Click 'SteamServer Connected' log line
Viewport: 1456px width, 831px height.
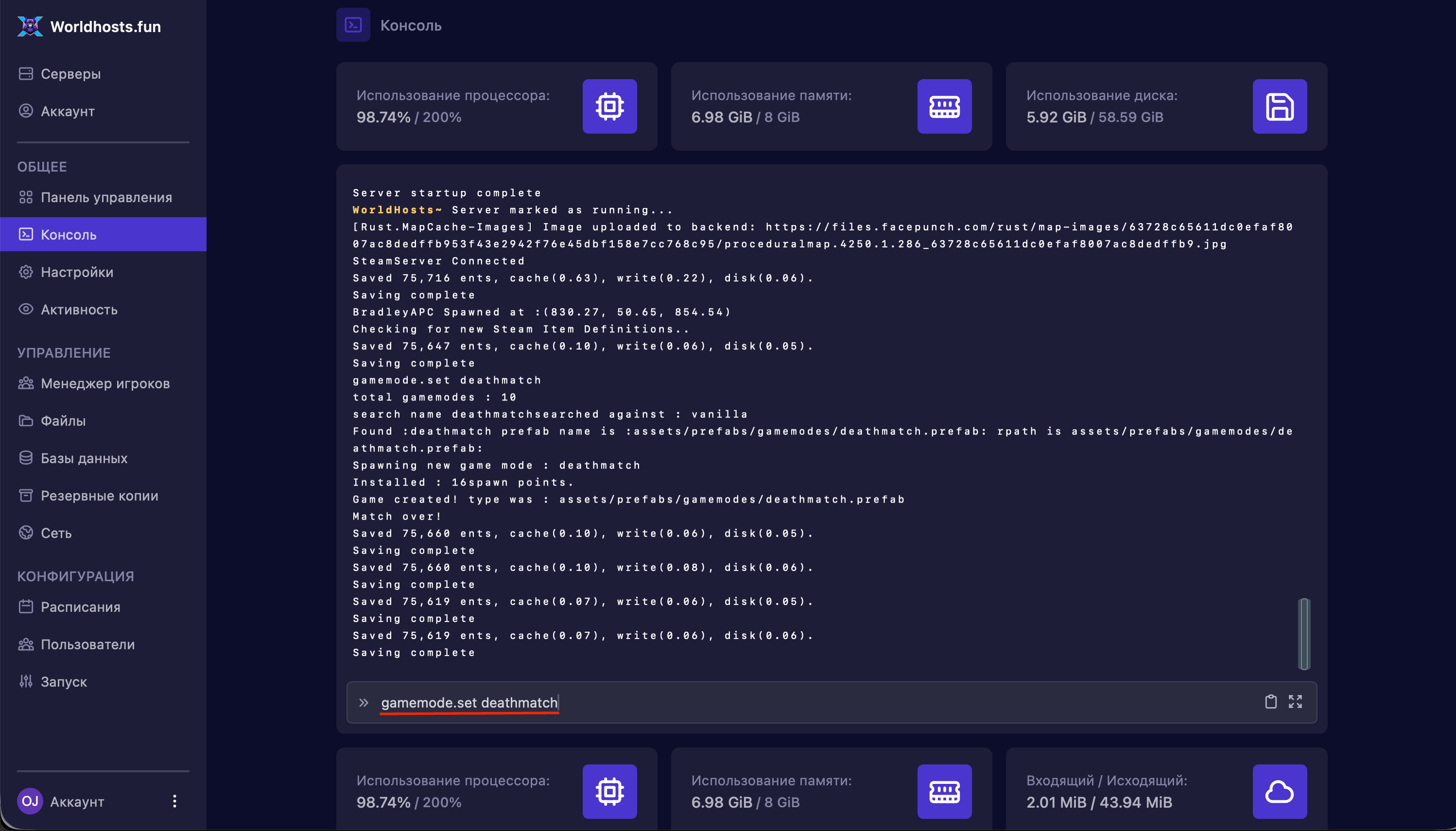point(438,261)
